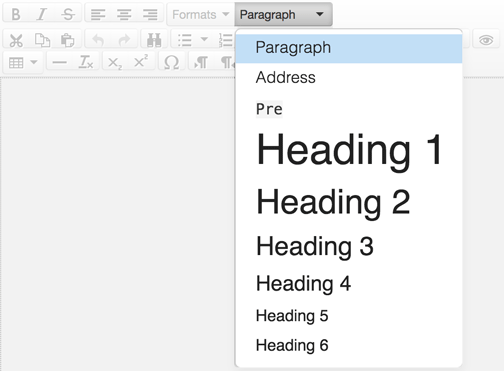Preview the document with eye icon
Viewport: 504px width, 371px height.
[x=486, y=40]
